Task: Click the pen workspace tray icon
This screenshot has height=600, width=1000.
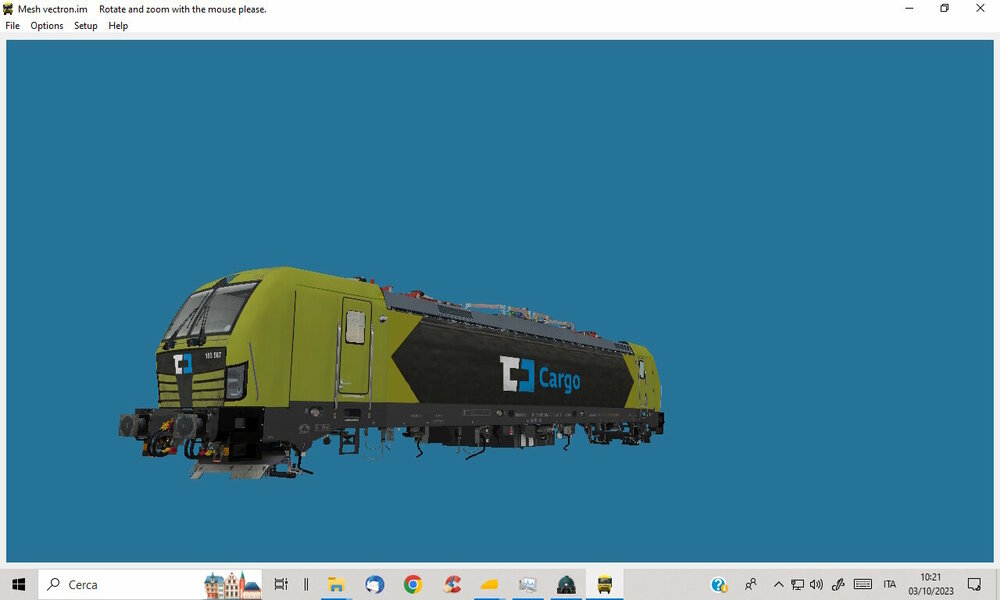Action: pyautogui.click(x=838, y=584)
